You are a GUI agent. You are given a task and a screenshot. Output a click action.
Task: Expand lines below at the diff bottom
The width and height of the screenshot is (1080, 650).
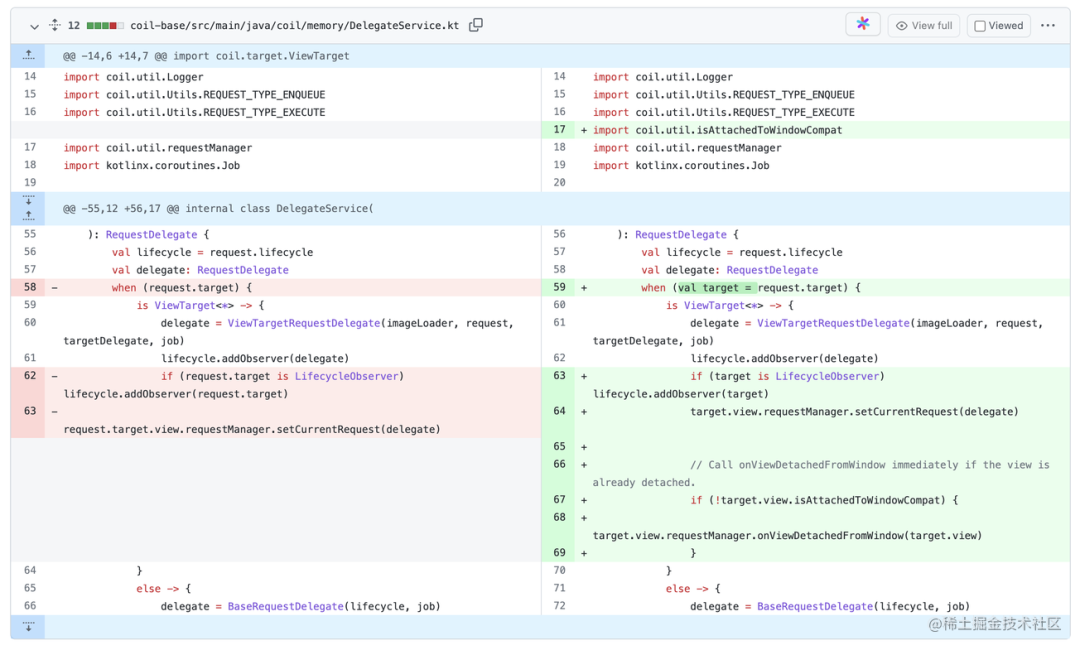tap(28, 626)
